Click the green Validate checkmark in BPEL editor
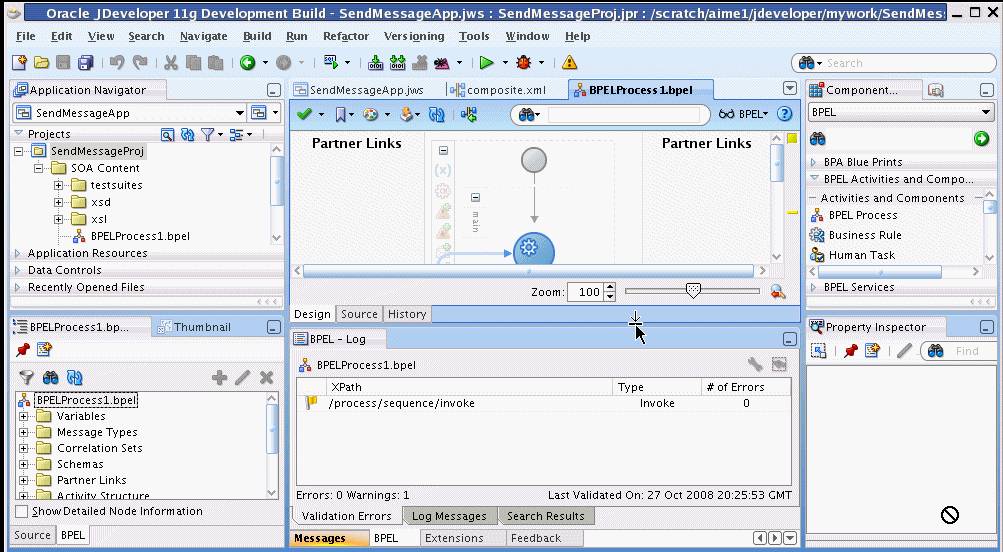The width and height of the screenshot is (1003, 552). click(304, 114)
